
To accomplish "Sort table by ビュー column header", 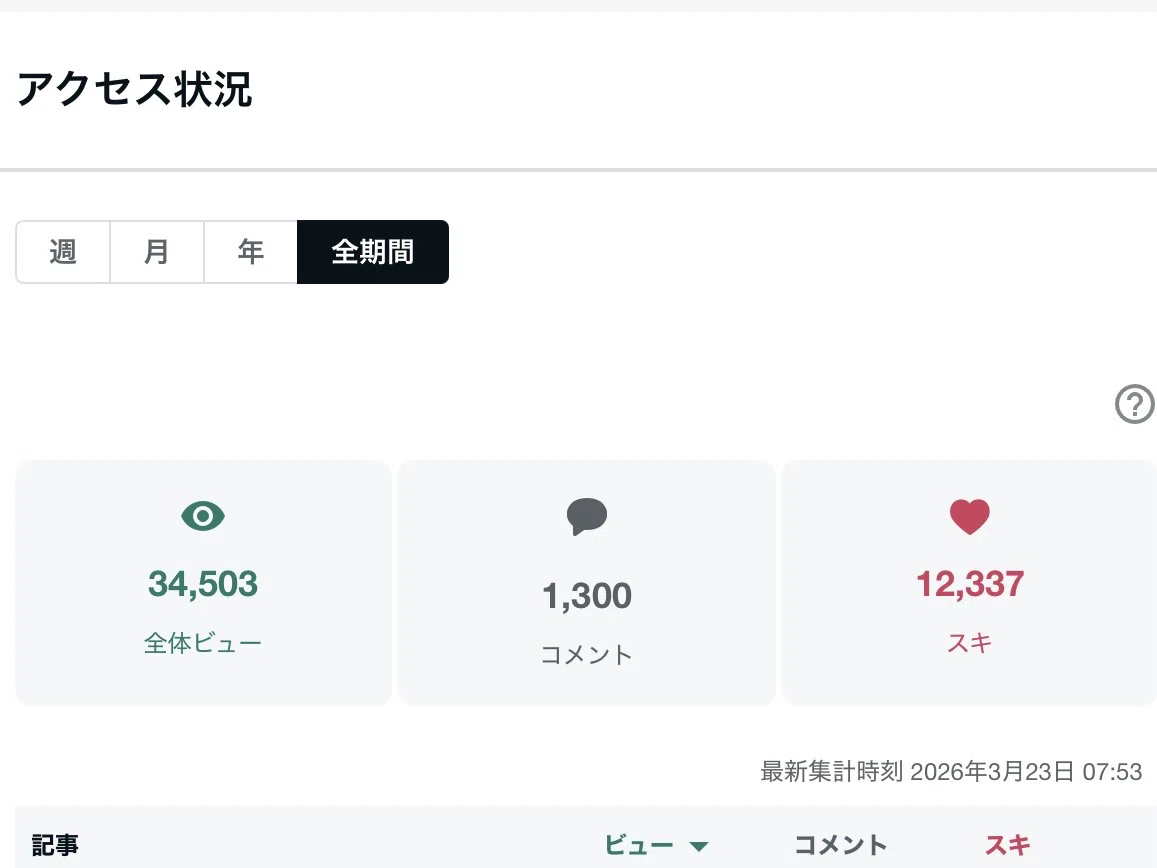I will coord(639,845).
